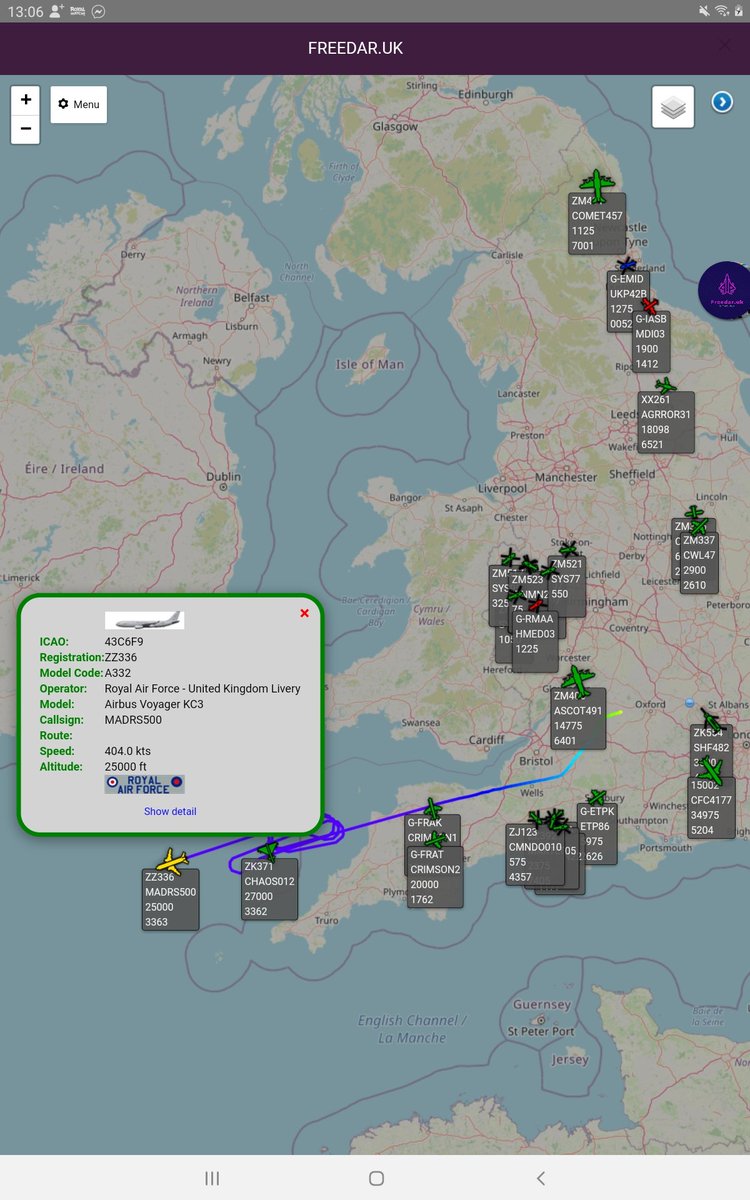
Task: Tap the Android back navigation button
Action: point(540,1178)
